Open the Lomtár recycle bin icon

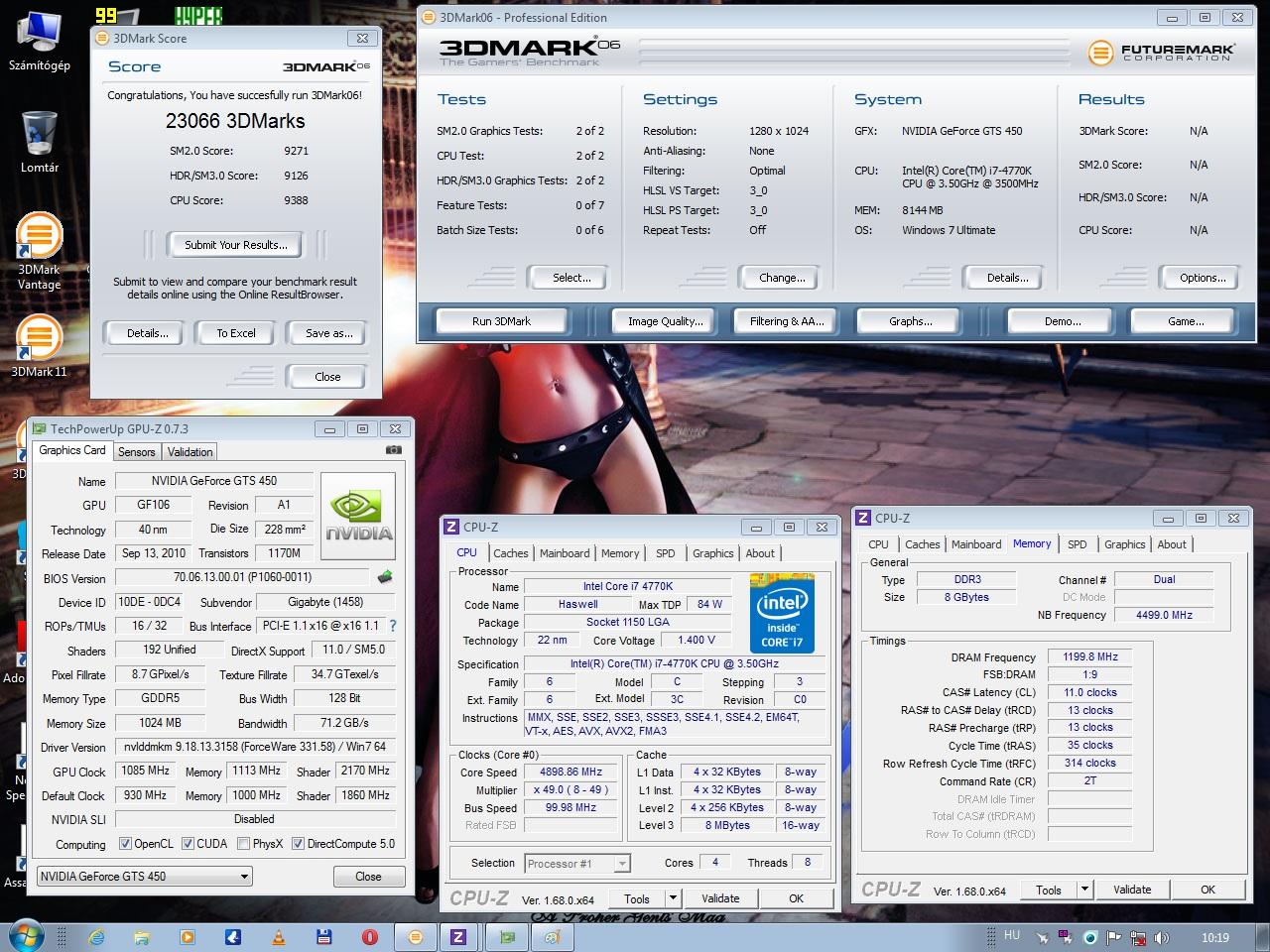click(40, 140)
